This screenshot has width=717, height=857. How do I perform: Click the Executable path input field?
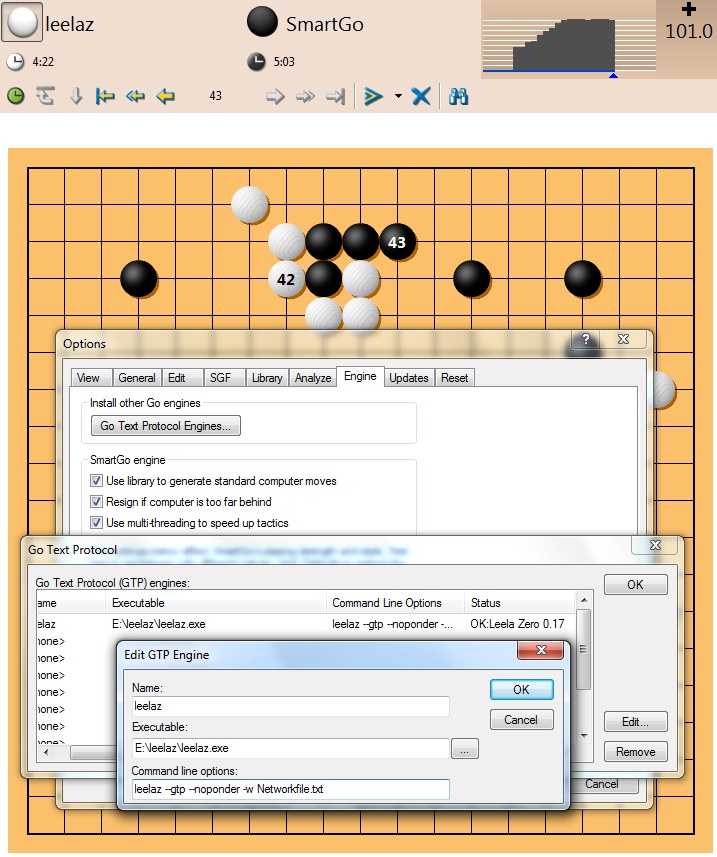coord(291,748)
